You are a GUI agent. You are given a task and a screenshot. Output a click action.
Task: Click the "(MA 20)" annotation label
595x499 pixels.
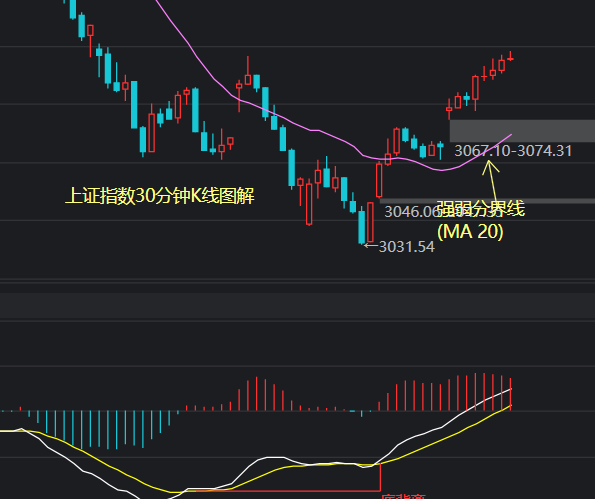(x=470, y=231)
